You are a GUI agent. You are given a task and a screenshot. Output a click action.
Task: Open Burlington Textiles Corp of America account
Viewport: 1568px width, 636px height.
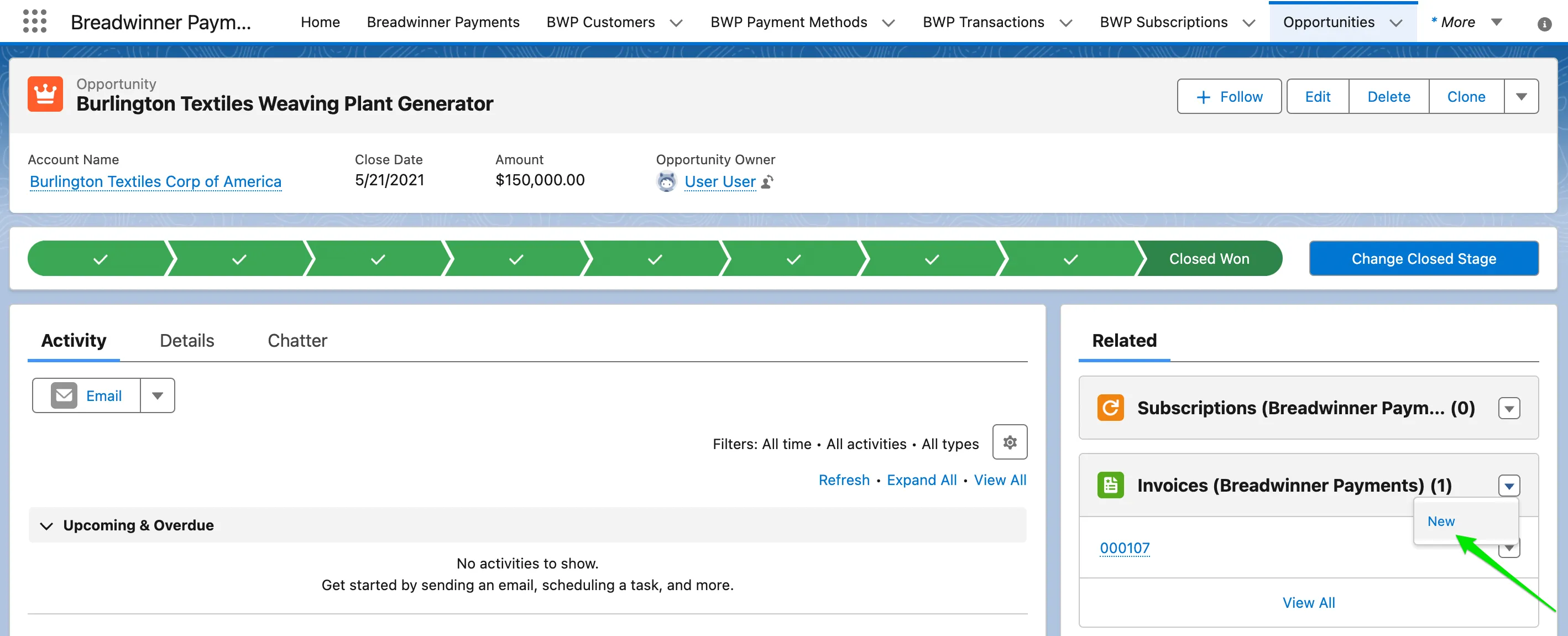pyautogui.click(x=155, y=181)
